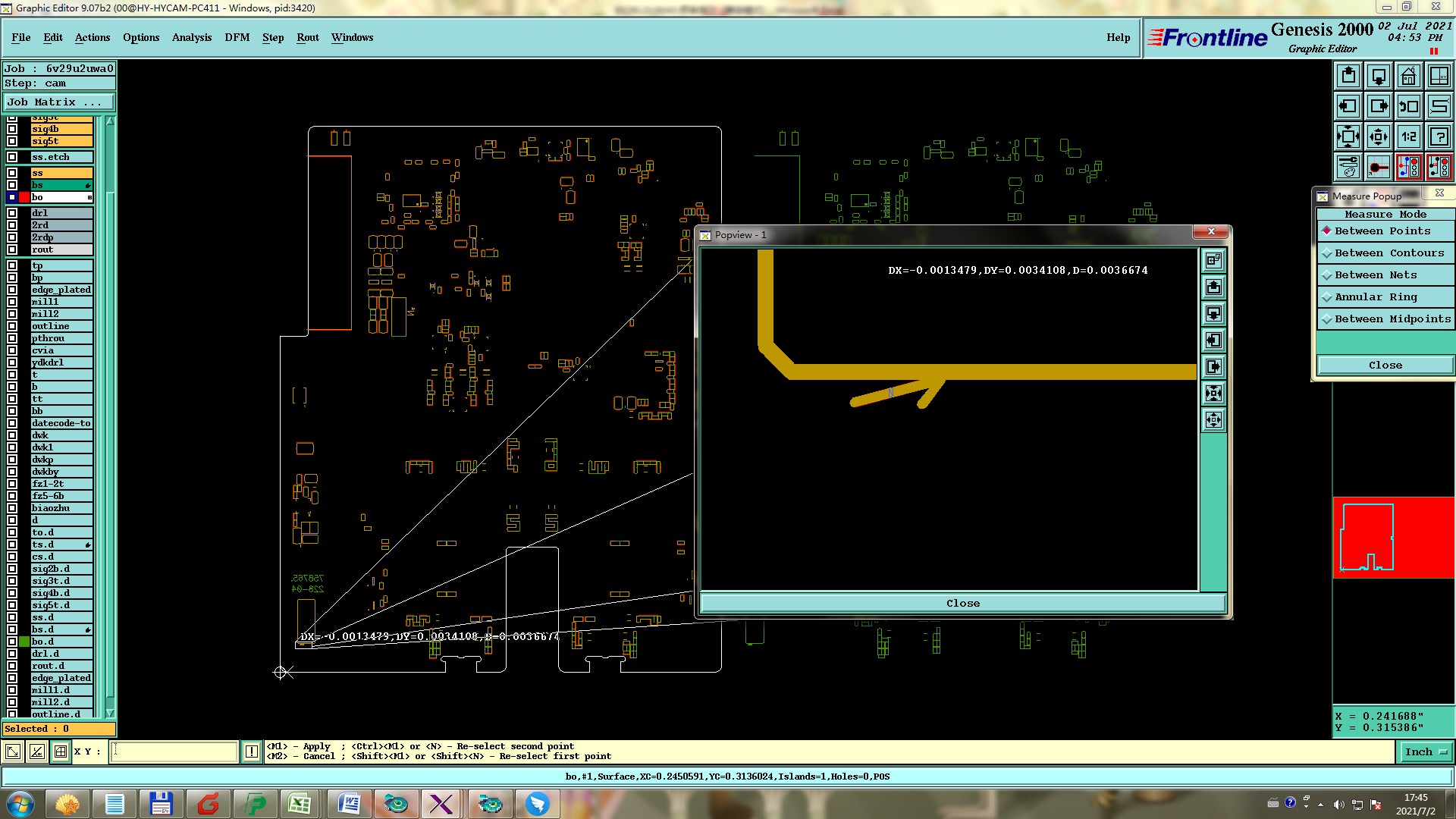1456x819 pixels.
Task: Click the previous view undo-zoom icon
Action: (1408, 106)
